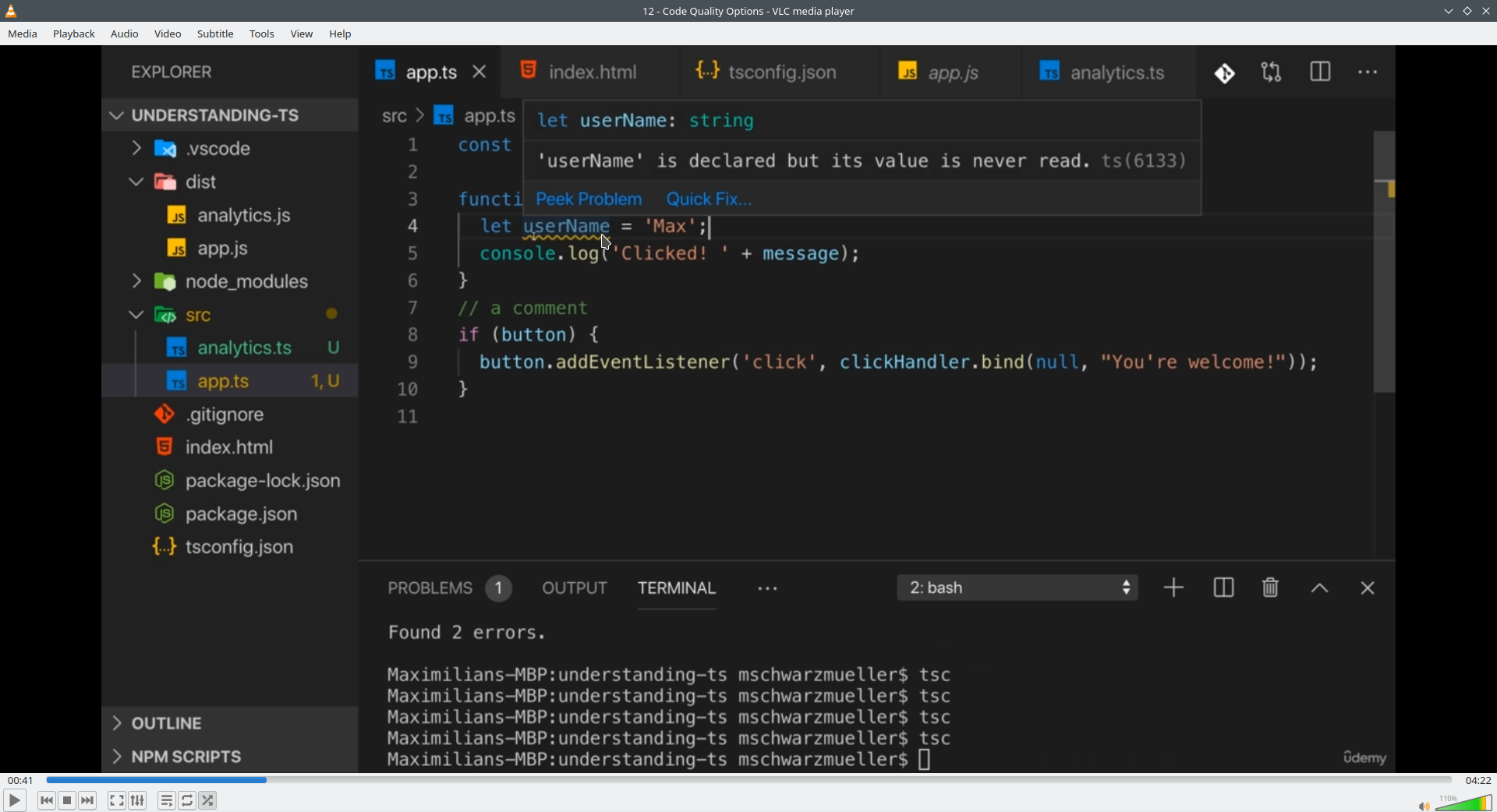Toggle loop mode in VLC

(188, 800)
